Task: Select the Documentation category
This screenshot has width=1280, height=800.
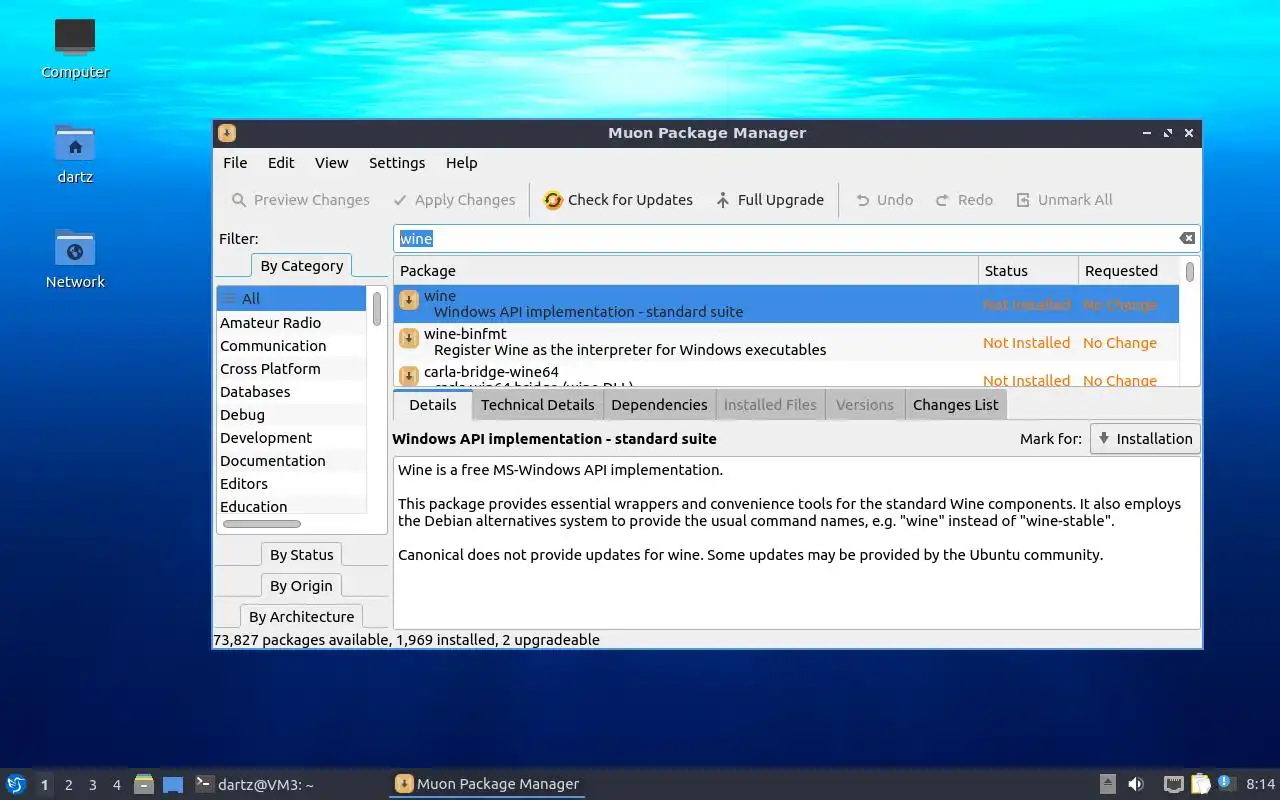Action: [292, 461]
